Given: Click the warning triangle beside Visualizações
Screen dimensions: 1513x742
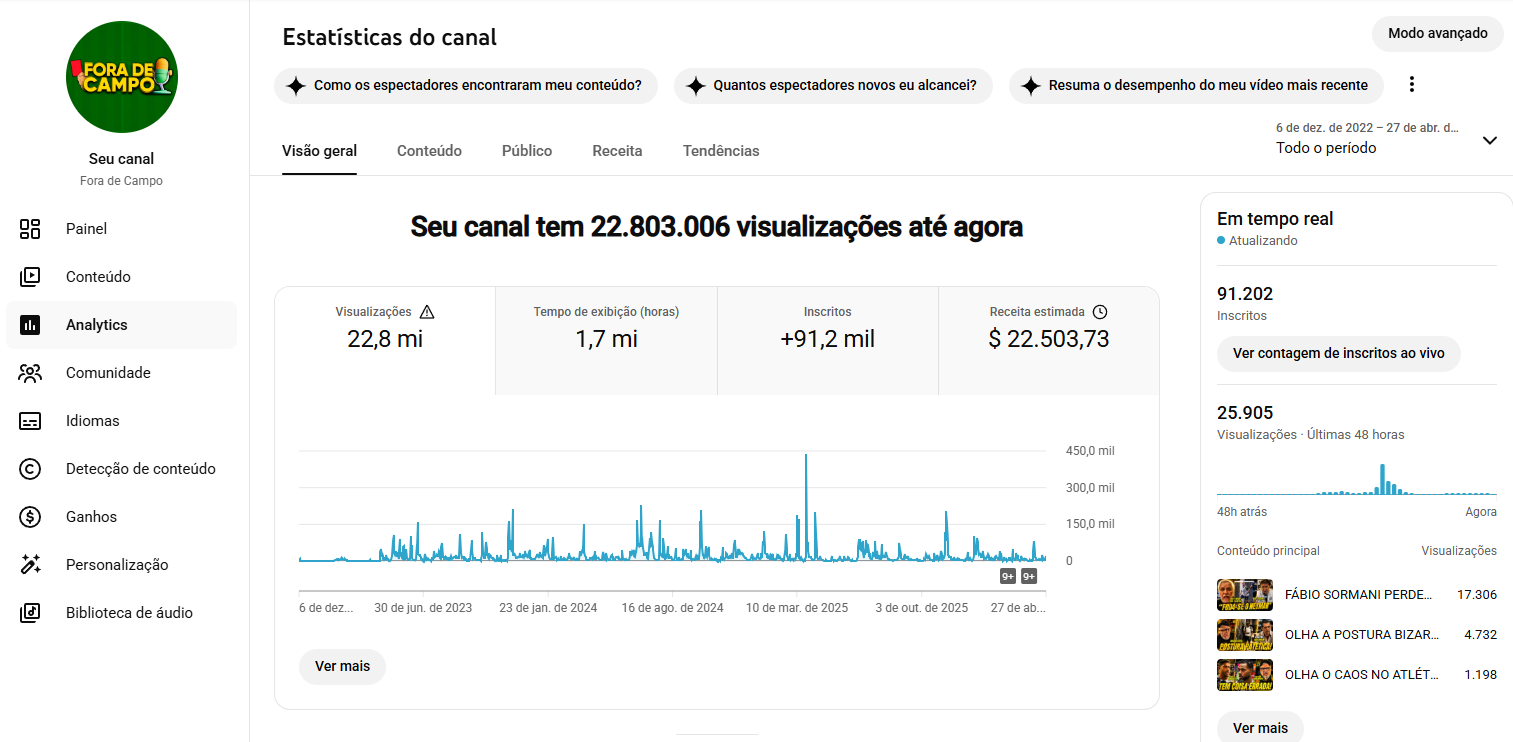Looking at the screenshot, I should click(427, 312).
